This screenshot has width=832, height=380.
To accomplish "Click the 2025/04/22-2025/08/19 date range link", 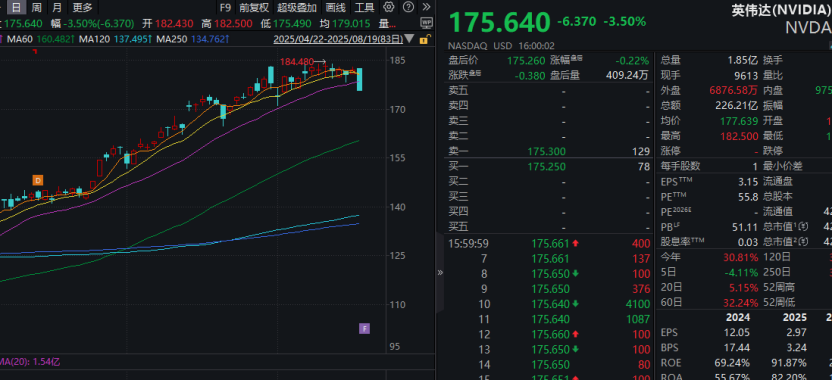I will click(338, 39).
